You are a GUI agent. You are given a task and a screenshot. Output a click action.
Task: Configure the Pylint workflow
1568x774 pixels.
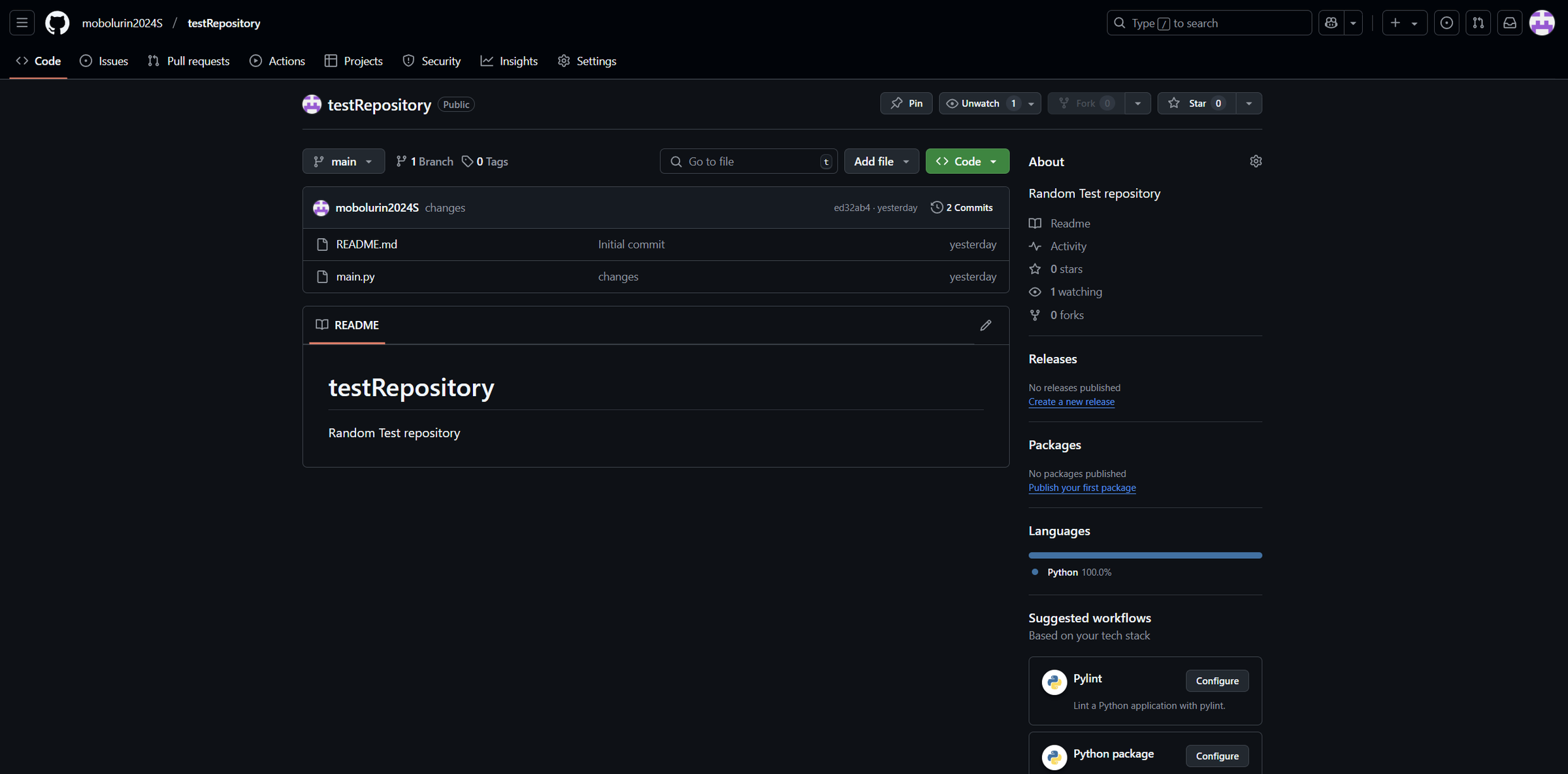pos(1217,681)
